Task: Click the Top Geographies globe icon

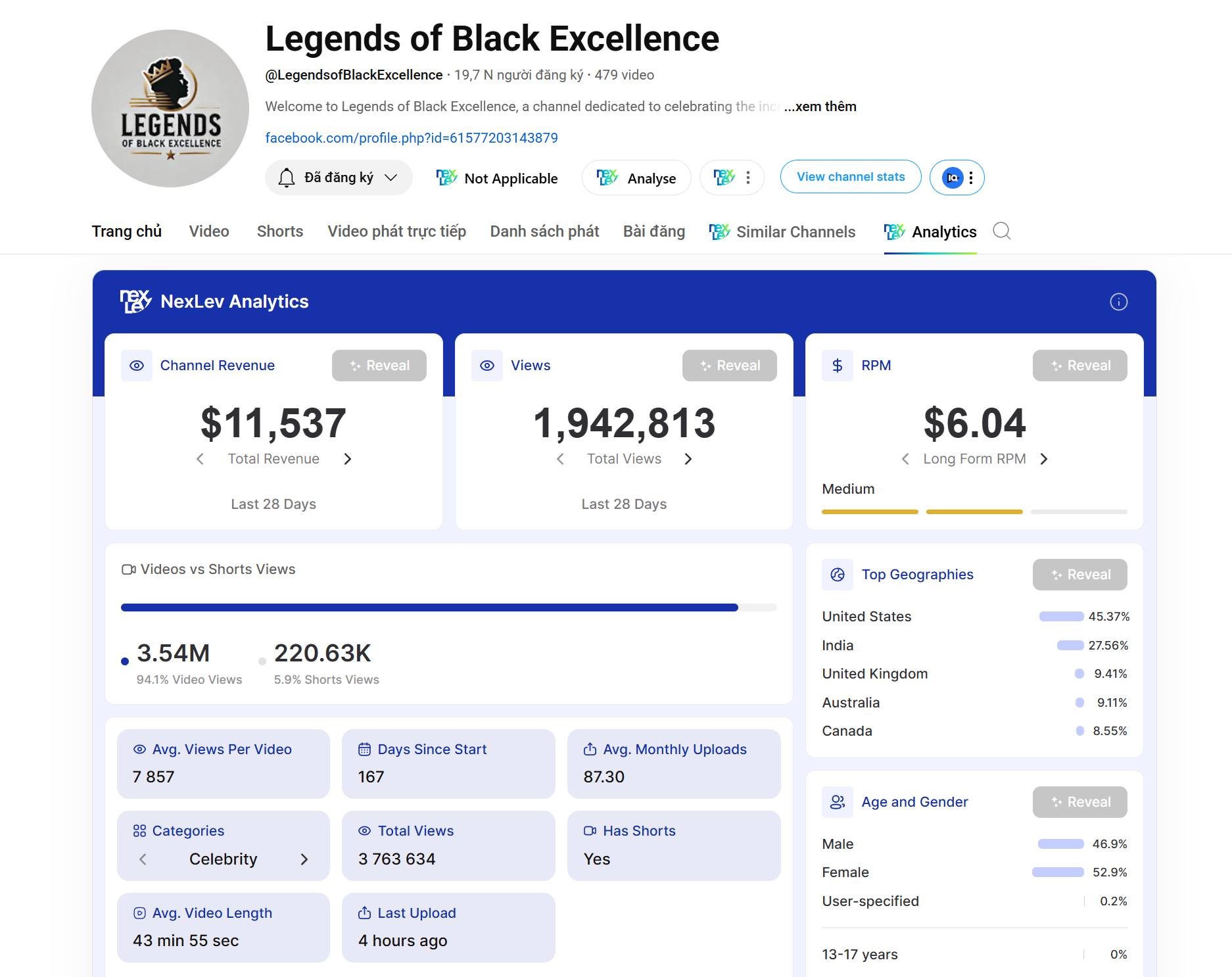Action: [838, 575]
